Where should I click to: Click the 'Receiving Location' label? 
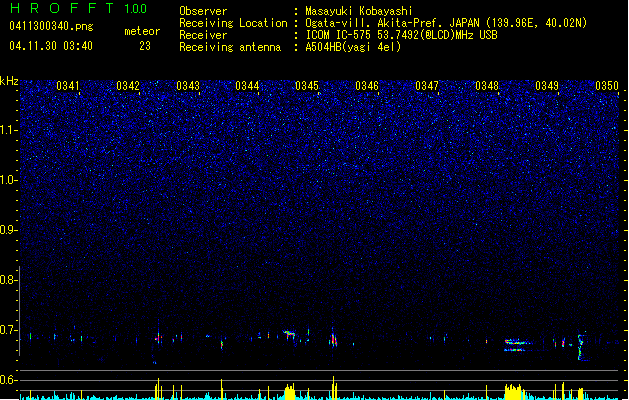[233, 23]
